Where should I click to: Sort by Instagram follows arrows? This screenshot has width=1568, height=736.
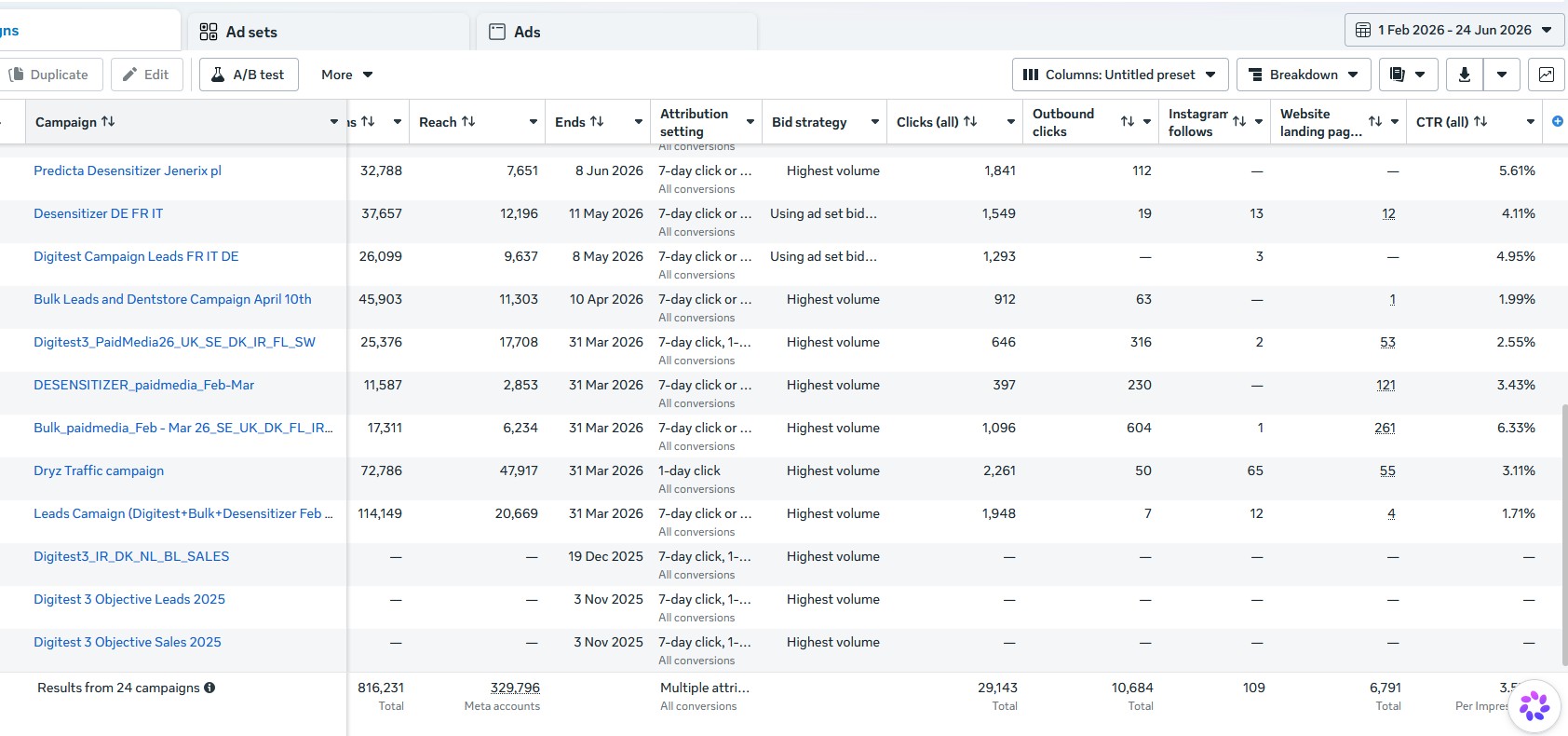[1239, 121]
